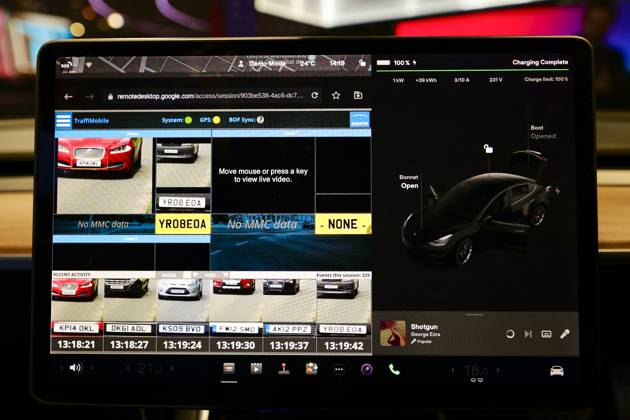
Task: Skip to the next track
Action: point(528,334)
